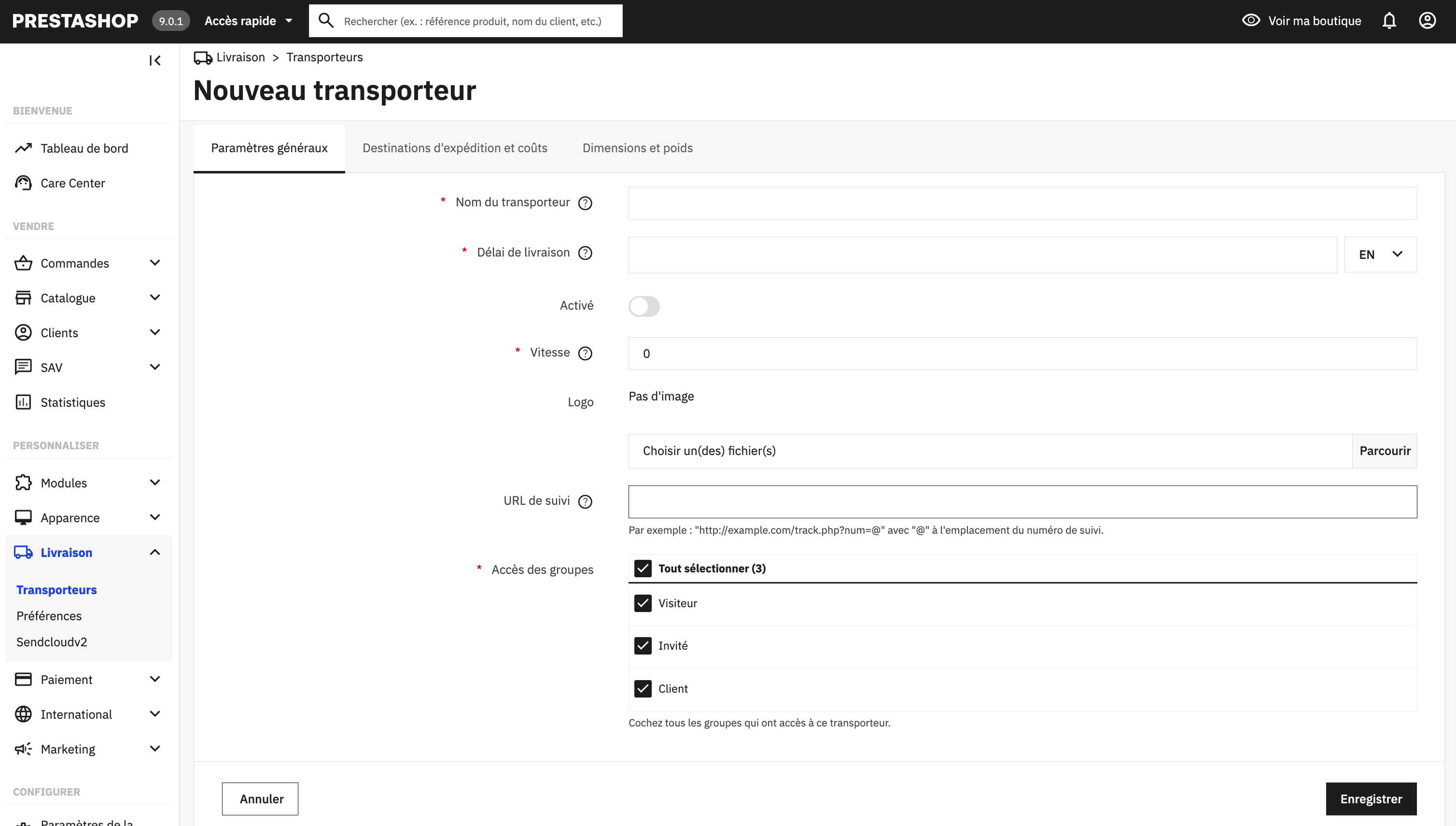1456x826 pixels.
Task: Expand the Paiement menu chevron
Action: (155, 679)
